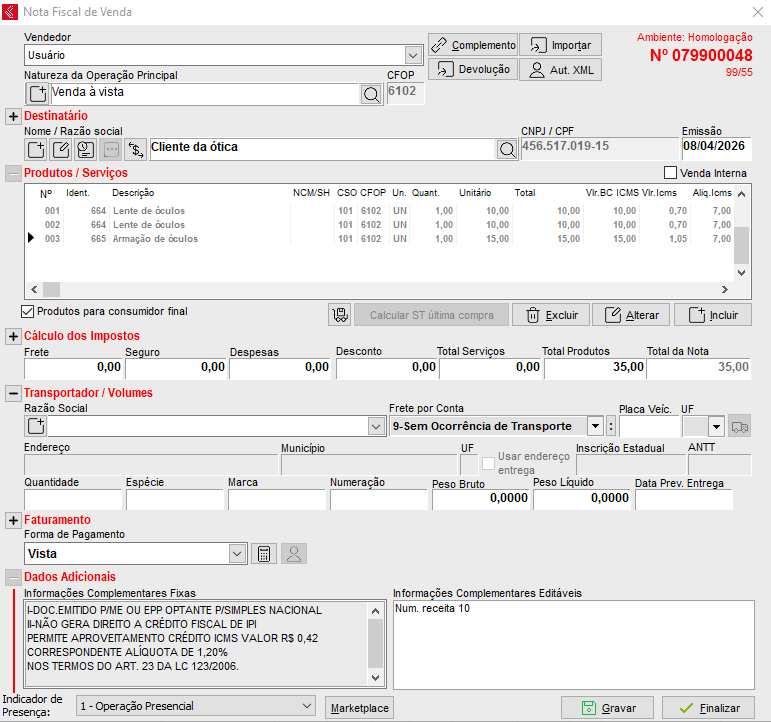The height and width of the screenshot is (722, 771).
Task: Uncheck Produtos para consumidor final
Action: click(x=28, y=311)
